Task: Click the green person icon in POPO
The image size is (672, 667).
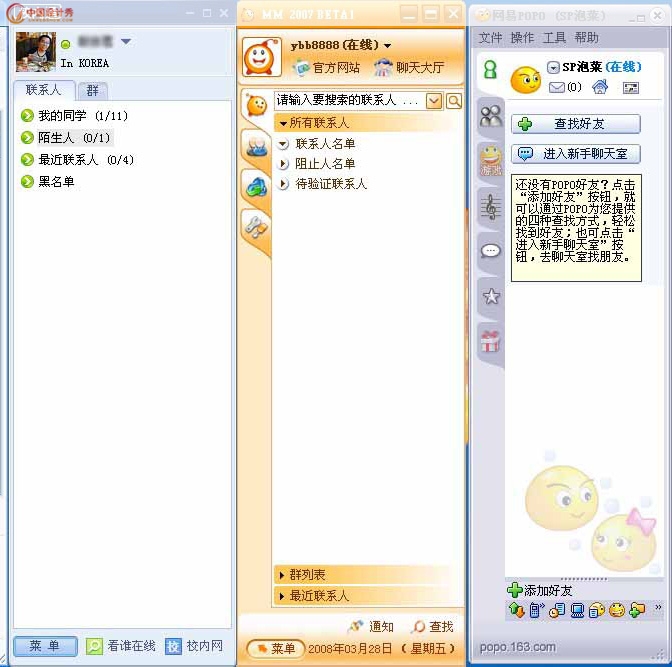Action: tap(490, 70)
